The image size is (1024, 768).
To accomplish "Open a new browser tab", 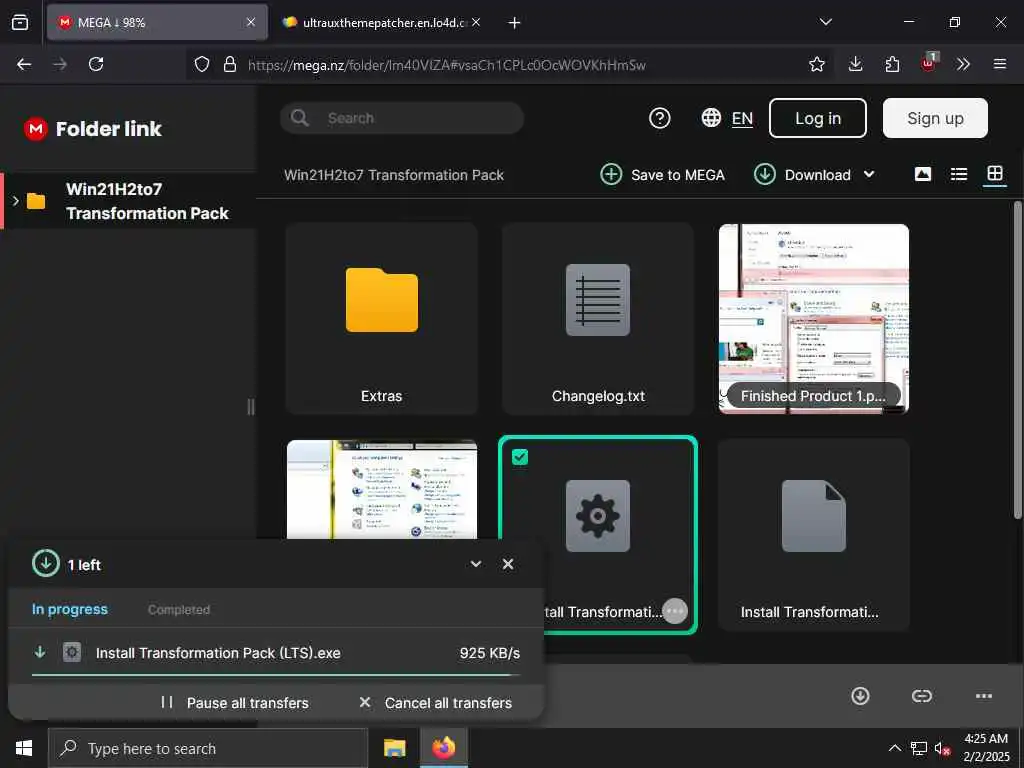I will click(x=515, y=23).
